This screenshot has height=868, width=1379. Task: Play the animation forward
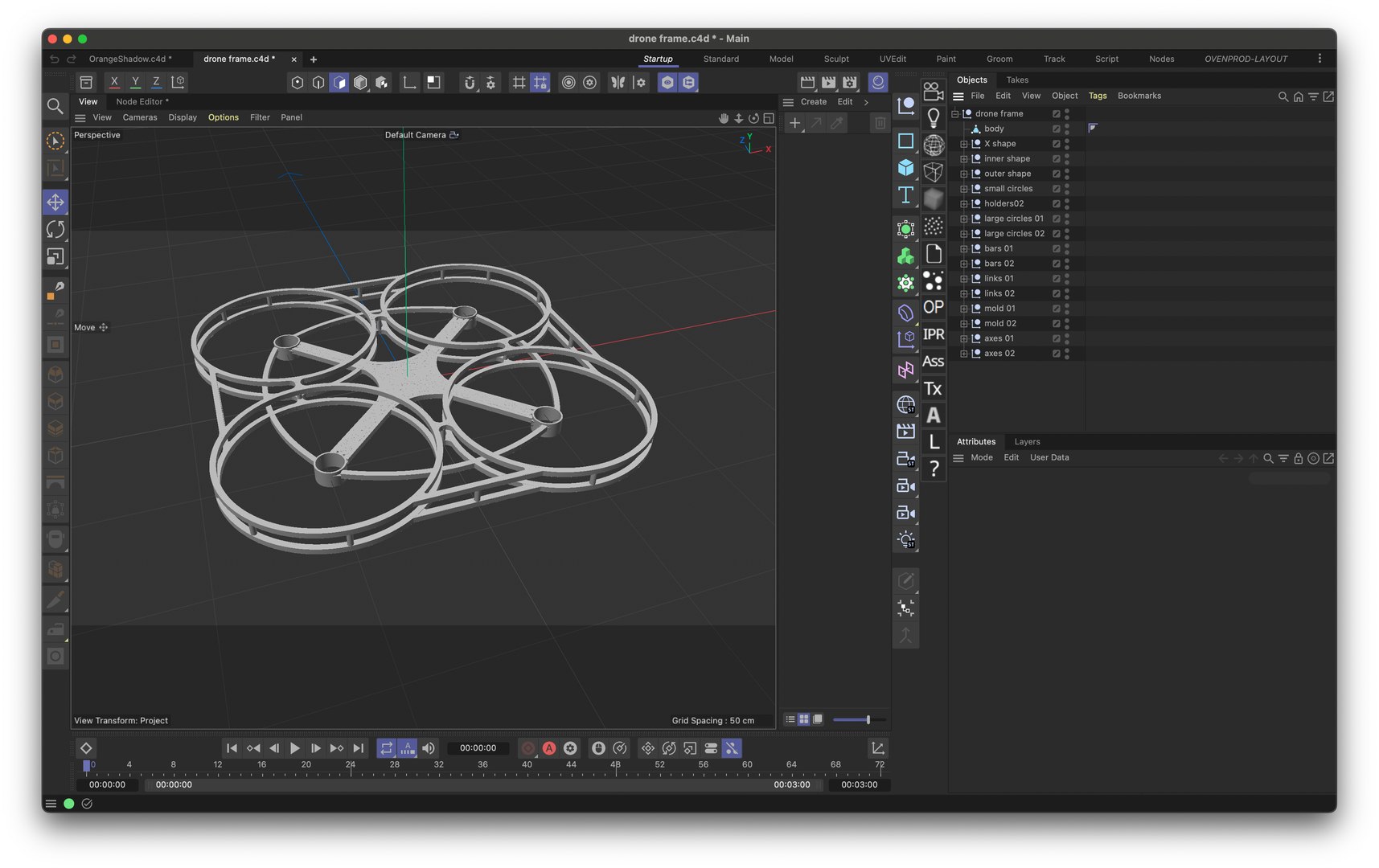click(x=295, y=748)
